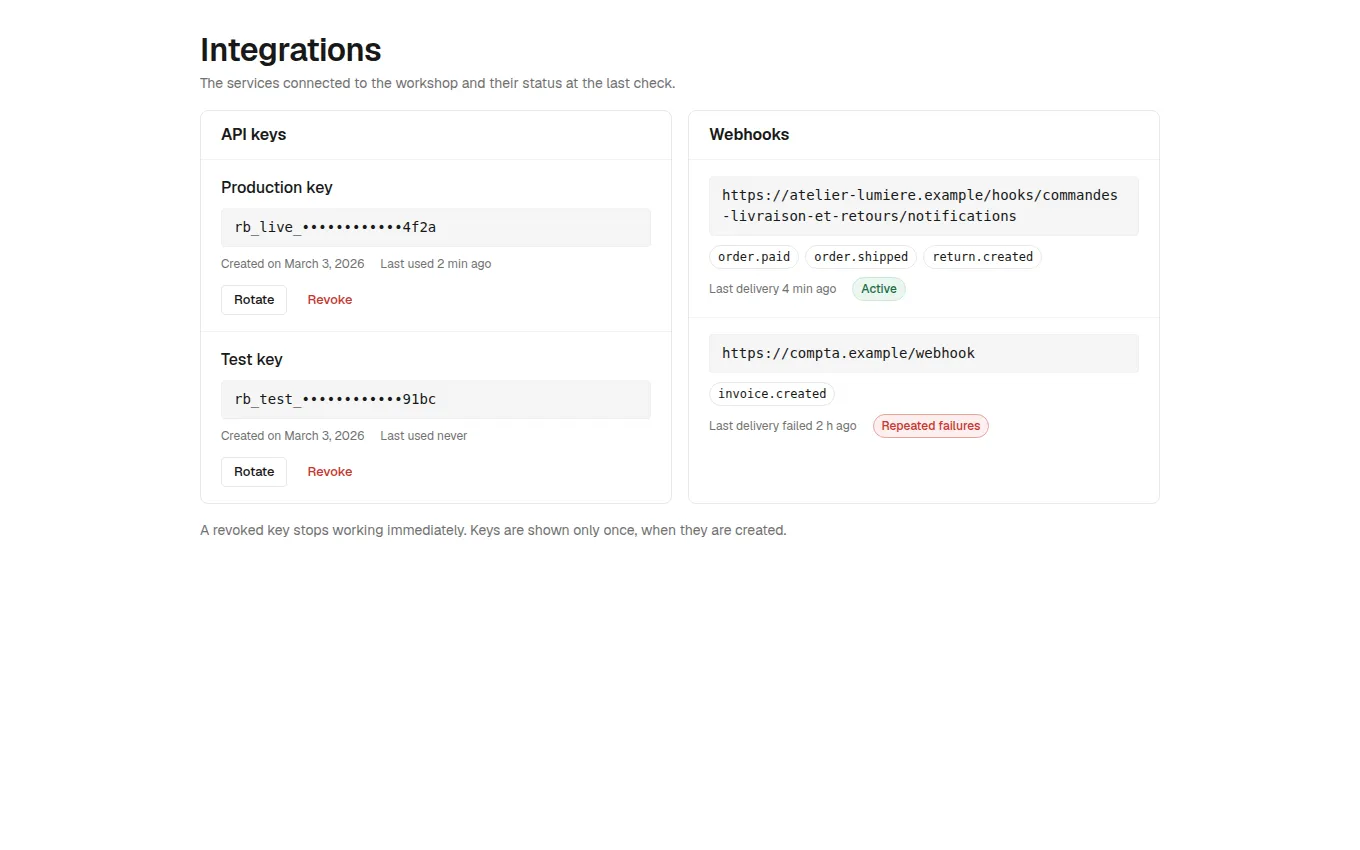Image resolution: width=1360 pixels, height=850 pixels.
Task: Click the Repeated failures status badge
Action: (x=930, y=426)
